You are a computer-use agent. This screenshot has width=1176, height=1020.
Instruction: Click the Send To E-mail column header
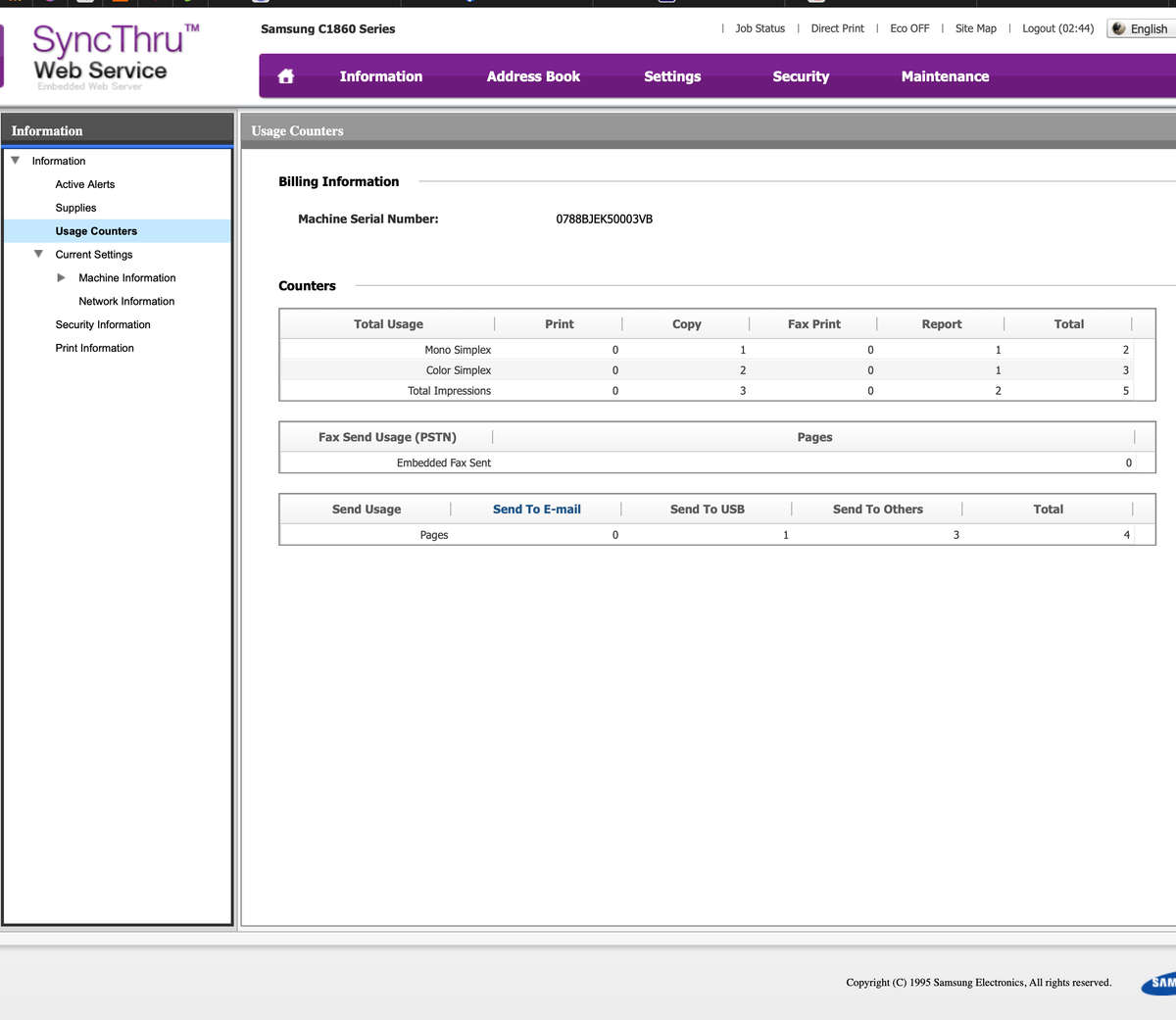tap(536, 510)
